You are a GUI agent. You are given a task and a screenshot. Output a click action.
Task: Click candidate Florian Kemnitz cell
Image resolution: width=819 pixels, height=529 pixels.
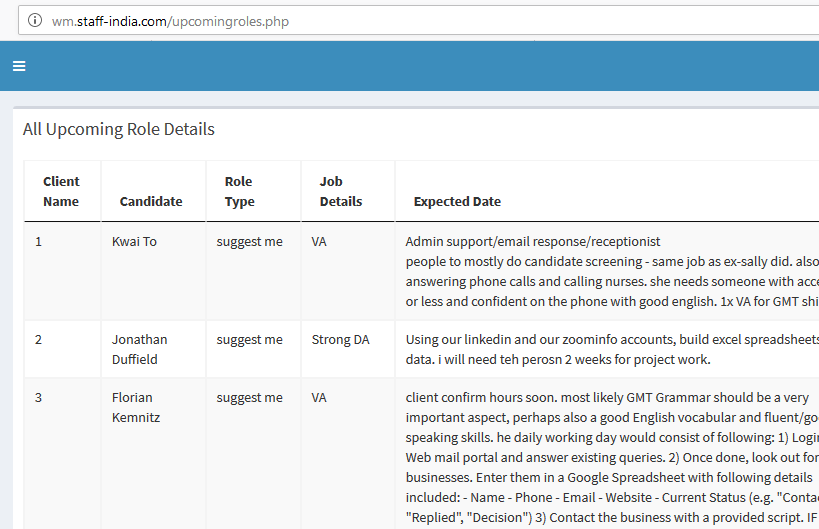[x=137, y=407]
